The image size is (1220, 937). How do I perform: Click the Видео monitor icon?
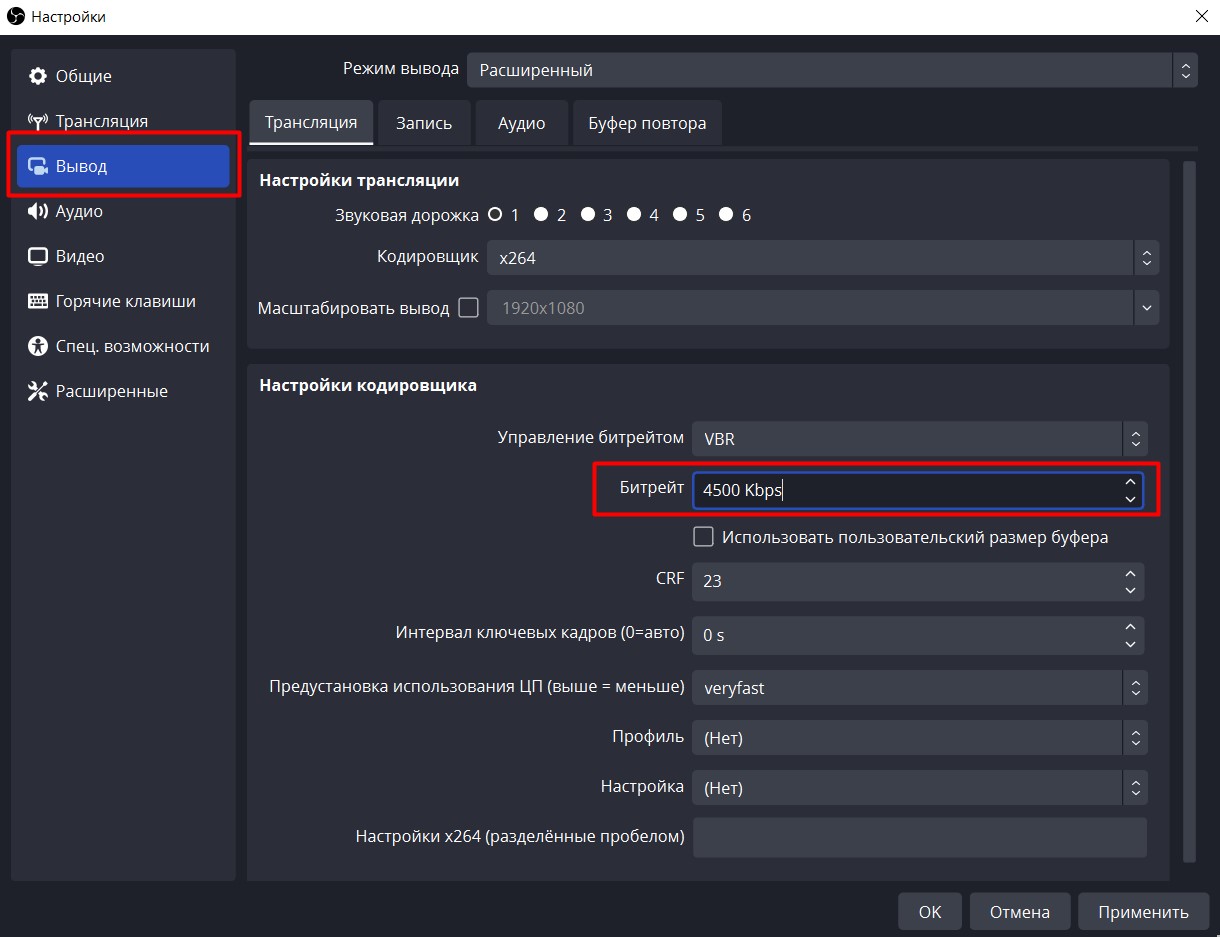tap(38, 257)
